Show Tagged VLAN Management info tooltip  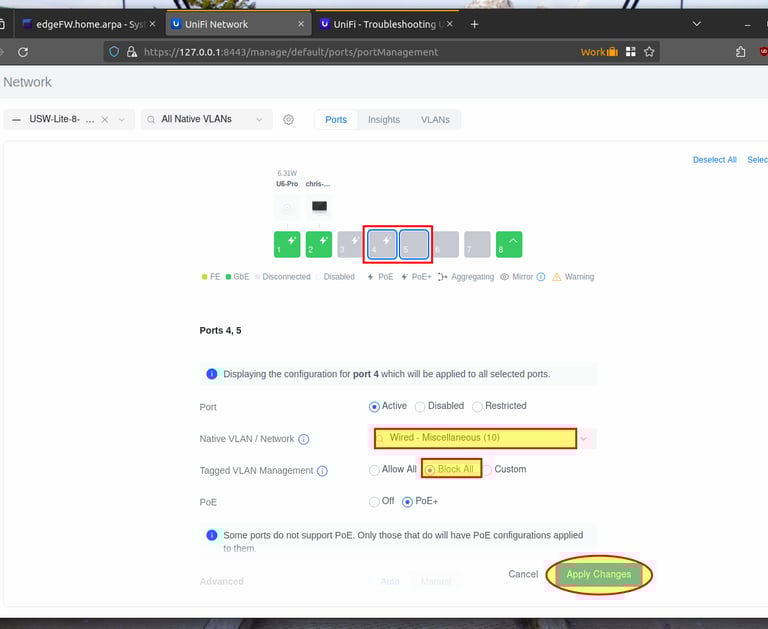322,471
